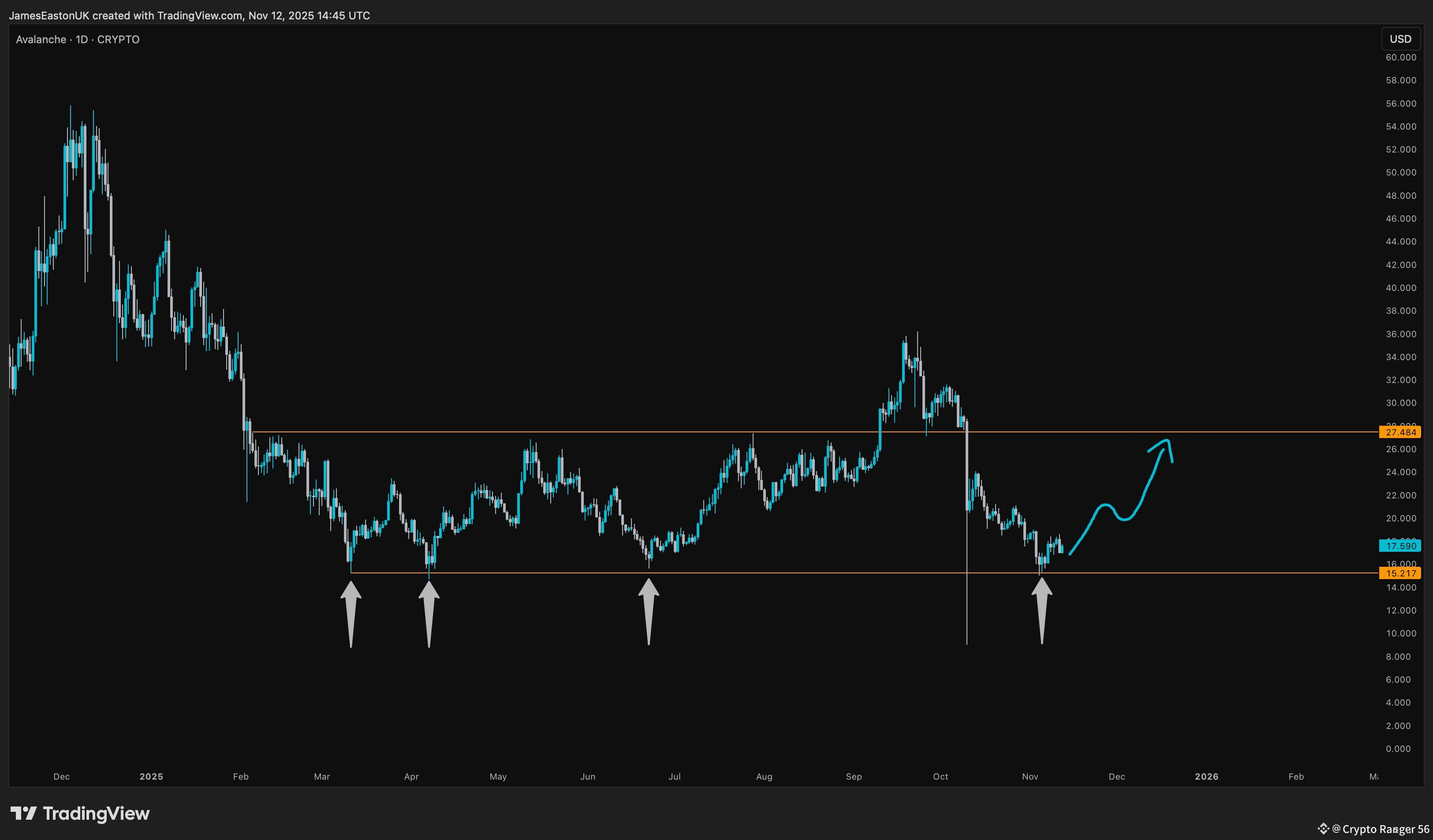The height and width of the screenshot is (840, 1433).
Task: Click the 2026 year label on time axis
Action: [x=1207, y=777]
